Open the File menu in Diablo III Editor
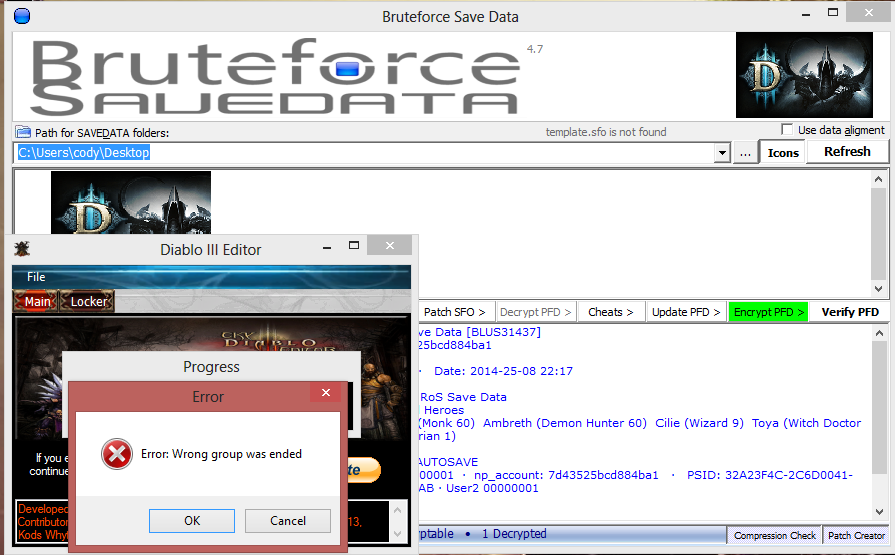The width and height of the screenshot is (895, 555). point(36,277)
